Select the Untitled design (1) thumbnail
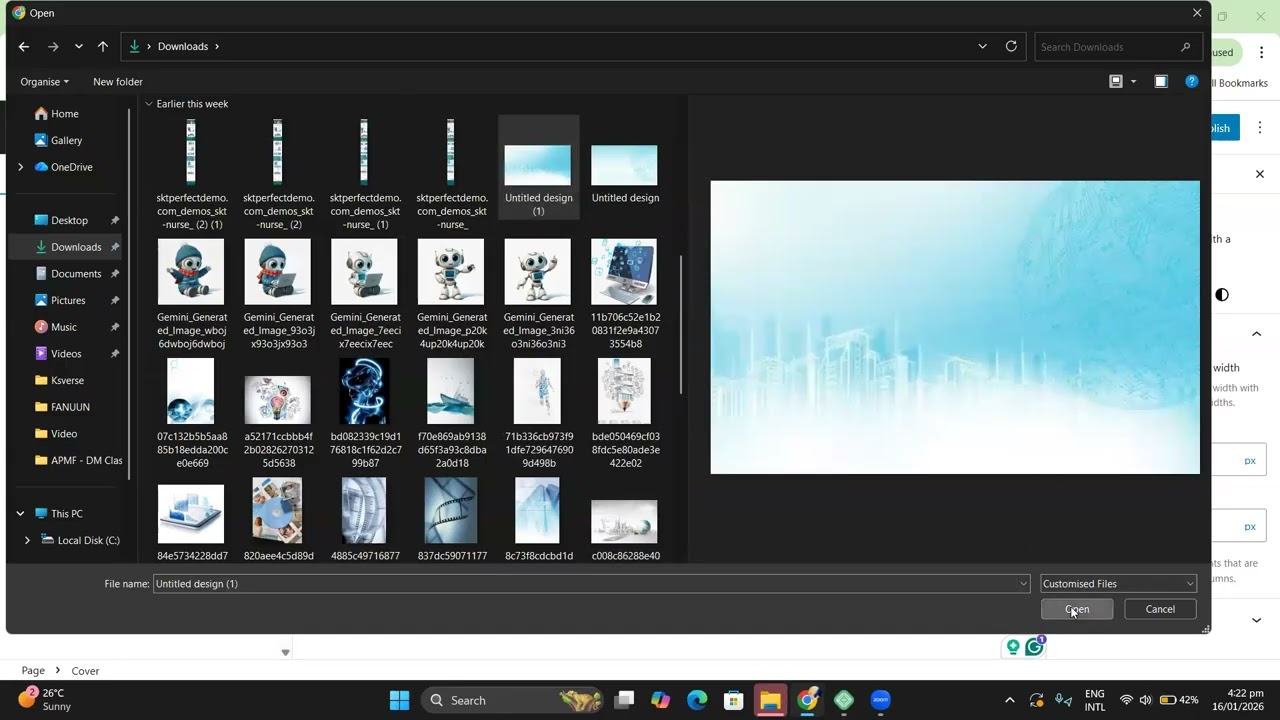Viewport: 1280px width, 720px height. point(538,166)
